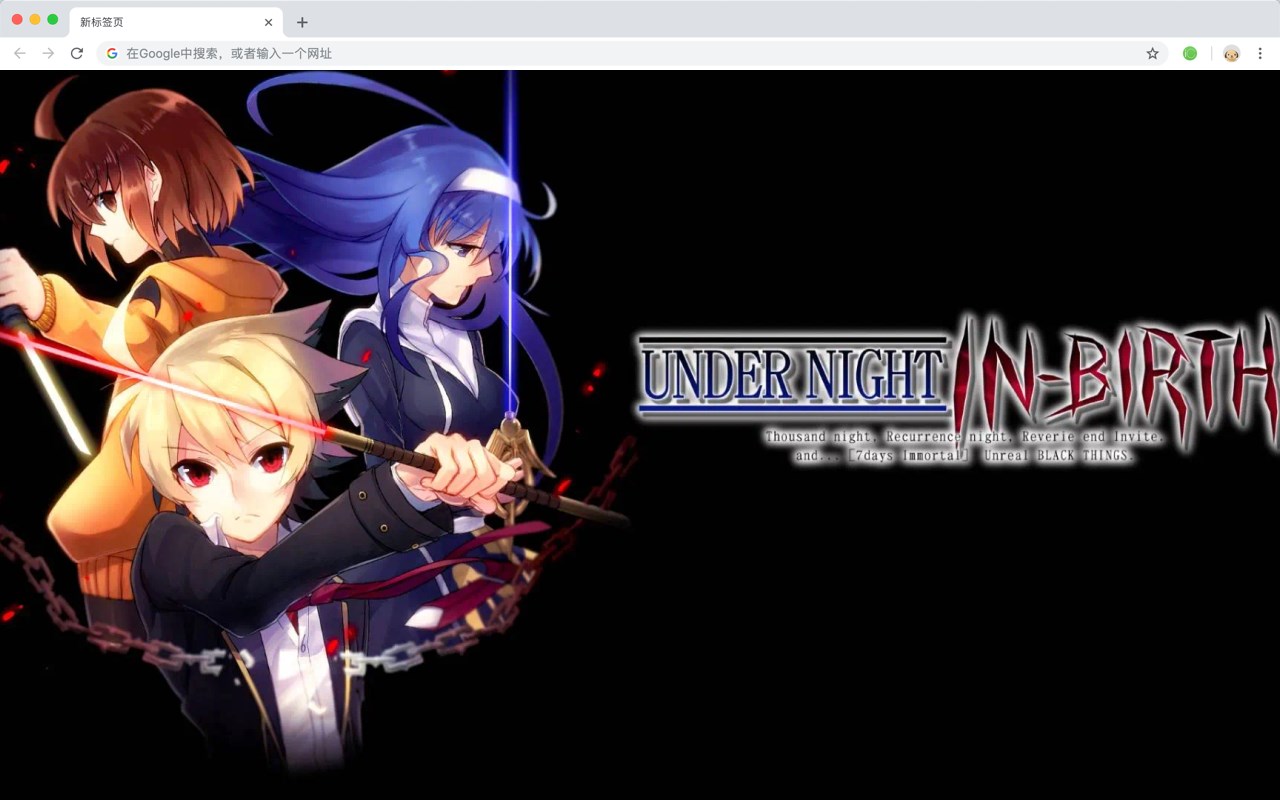Click the Google logo in the address bar
The height and width of the screenshot is (800, 1280).
(112, 53)
